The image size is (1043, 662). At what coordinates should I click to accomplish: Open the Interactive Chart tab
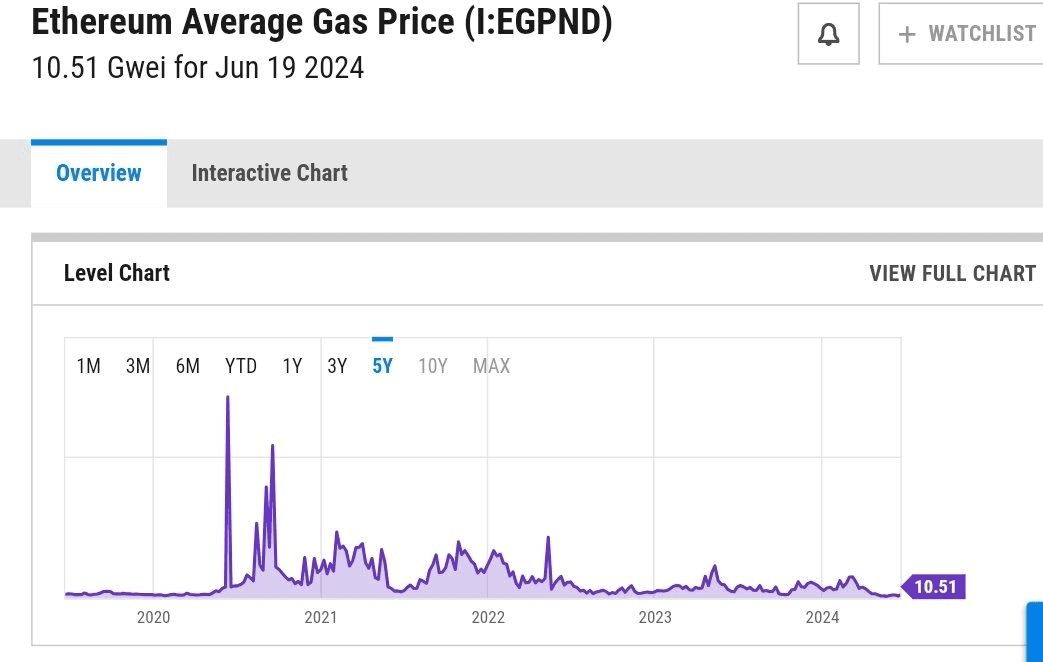269,173
